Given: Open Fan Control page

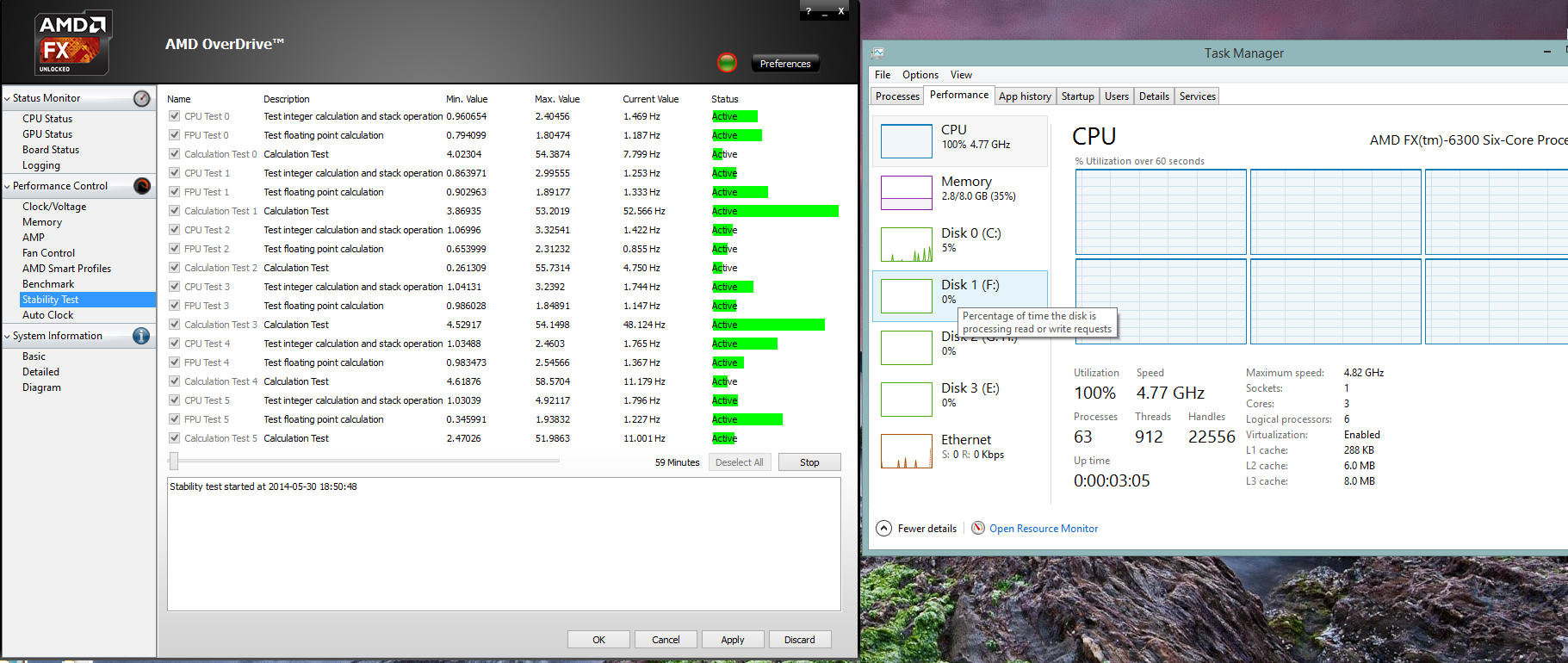Looking at the screenshot, I should pyautogui.click(x=48, y=253).
